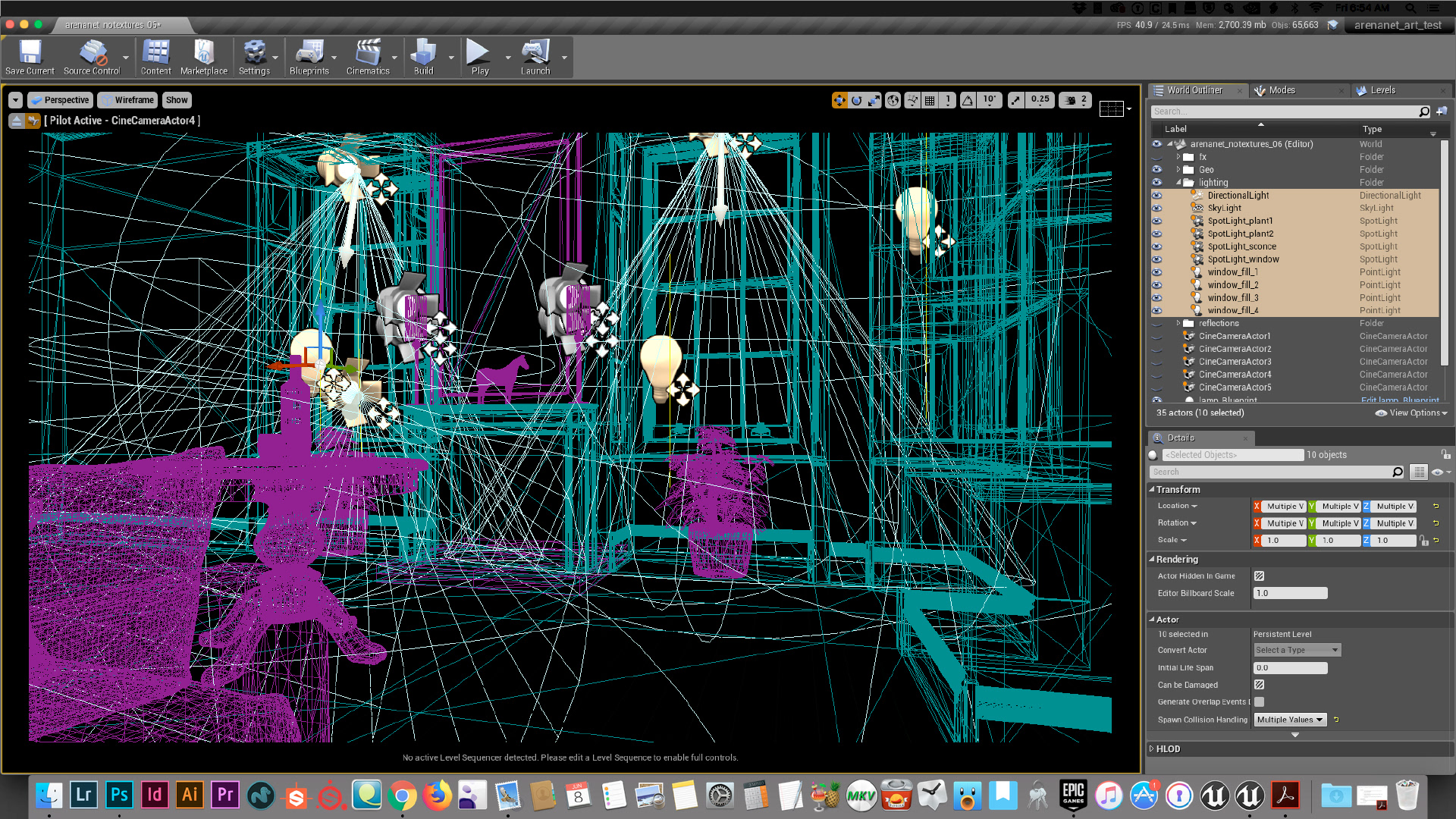
Task: Toggle grid snapping icon
Action: (930, 100)
